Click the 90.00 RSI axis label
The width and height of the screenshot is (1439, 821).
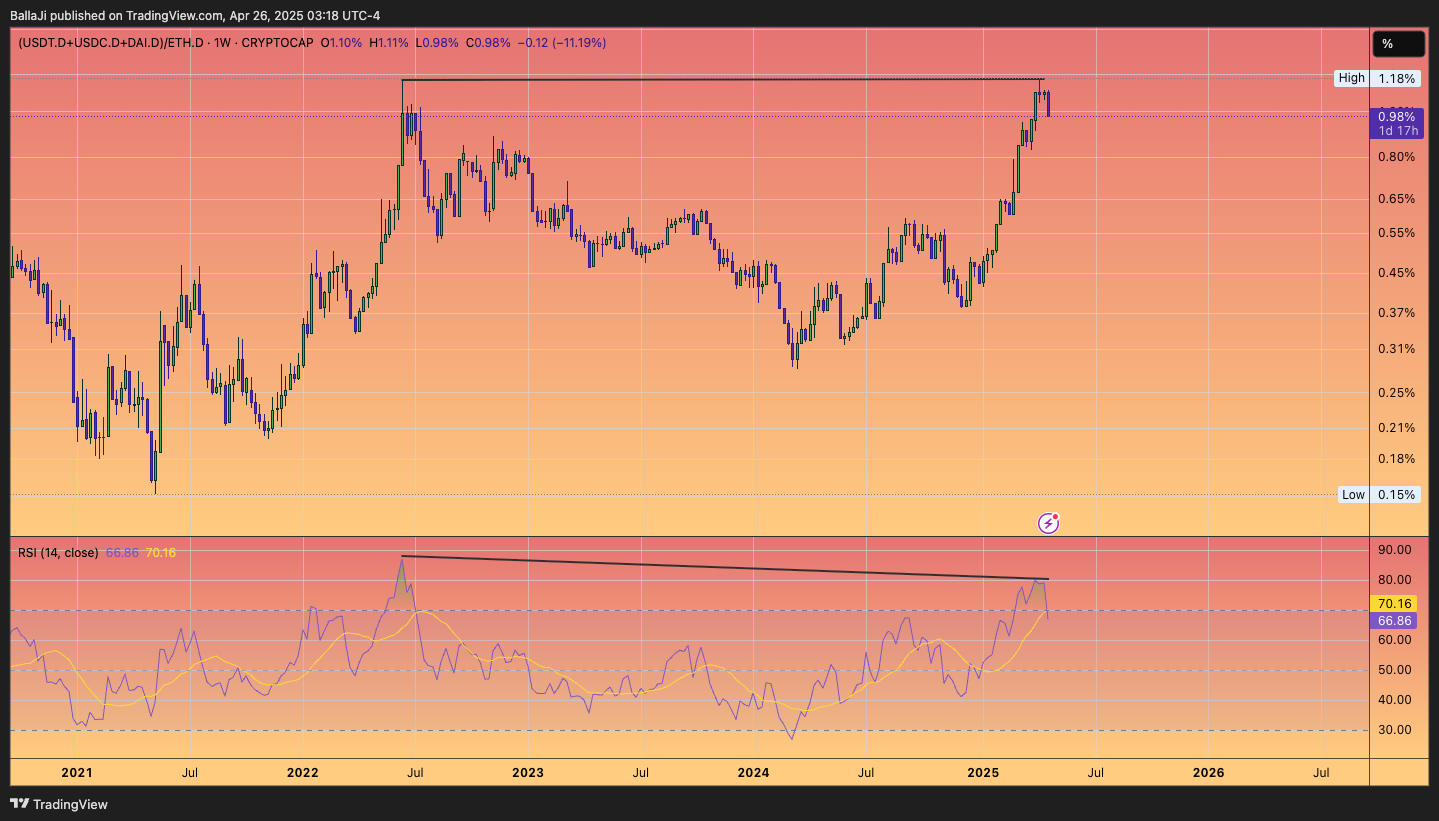point(1394,550)
